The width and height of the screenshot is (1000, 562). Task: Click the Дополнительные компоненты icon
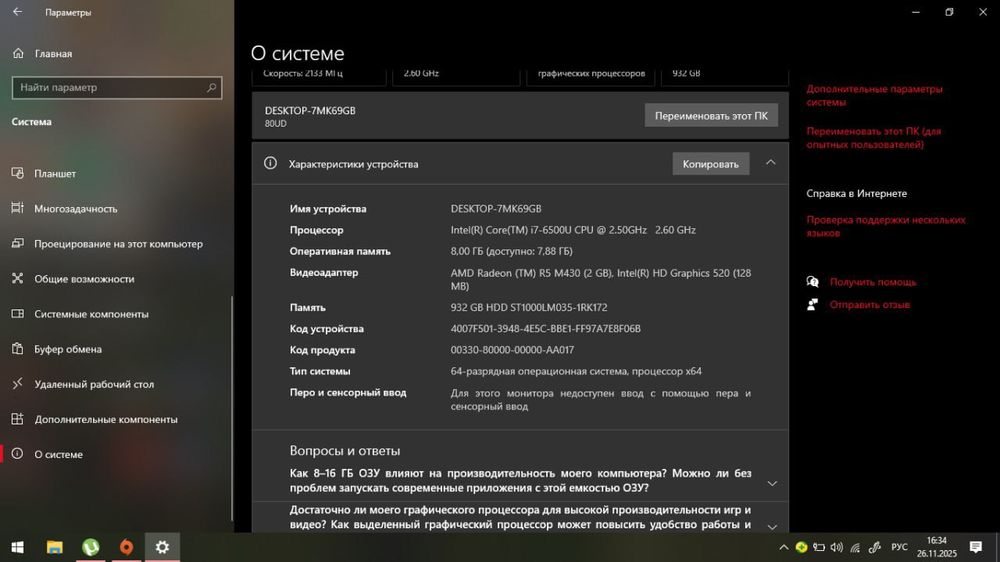[x=17, y=418]
